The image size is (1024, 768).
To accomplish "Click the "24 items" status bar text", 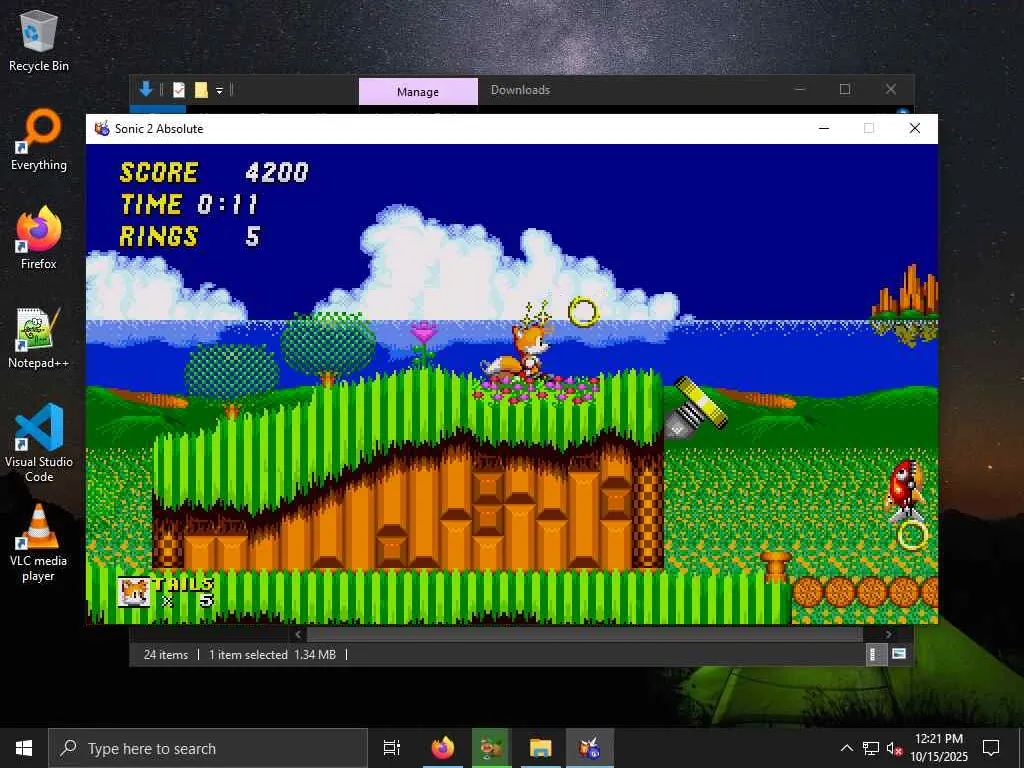I will point(166,654).
